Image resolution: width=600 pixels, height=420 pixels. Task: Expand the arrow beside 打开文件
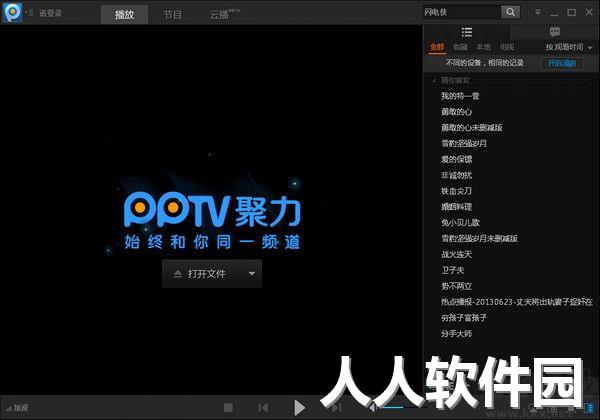pos(252,273)
